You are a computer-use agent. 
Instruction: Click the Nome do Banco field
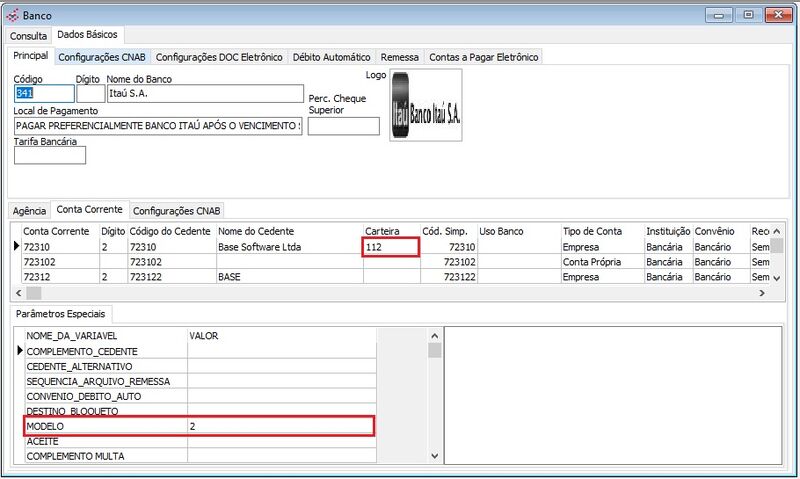pos(204,93)
